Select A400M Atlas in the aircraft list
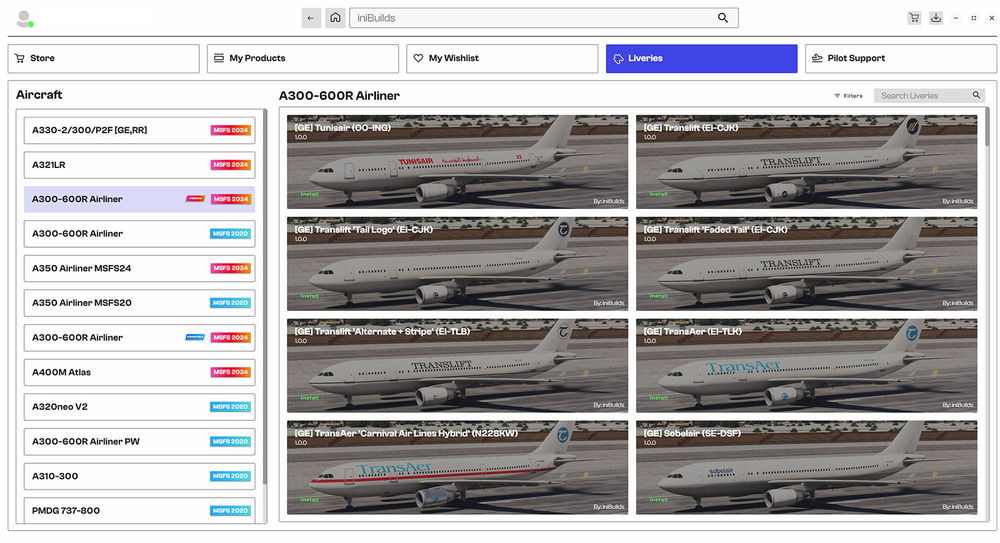The image size is (1000, 543). 139,372
